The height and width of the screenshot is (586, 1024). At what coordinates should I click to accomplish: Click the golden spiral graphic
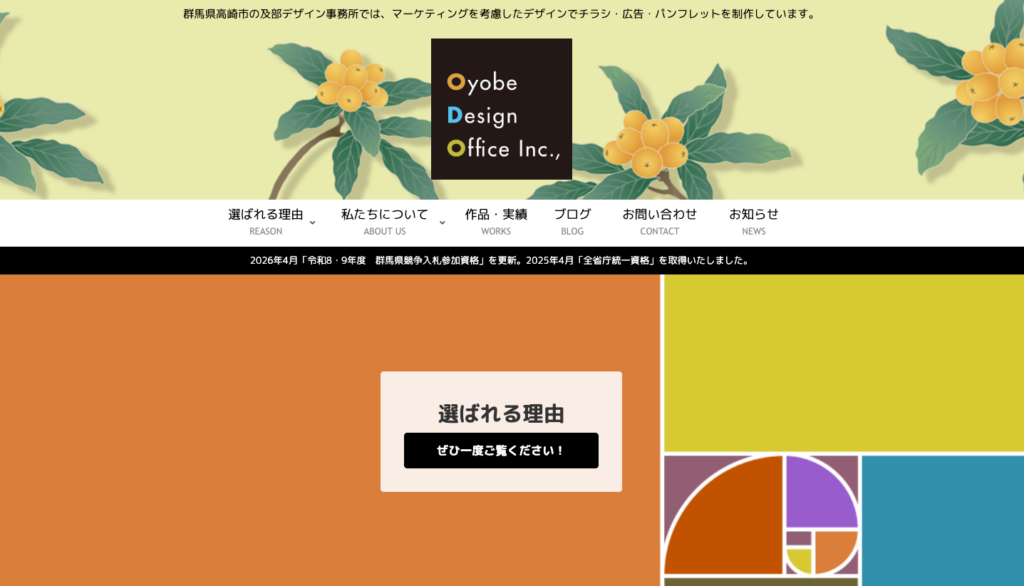(761, 516)
